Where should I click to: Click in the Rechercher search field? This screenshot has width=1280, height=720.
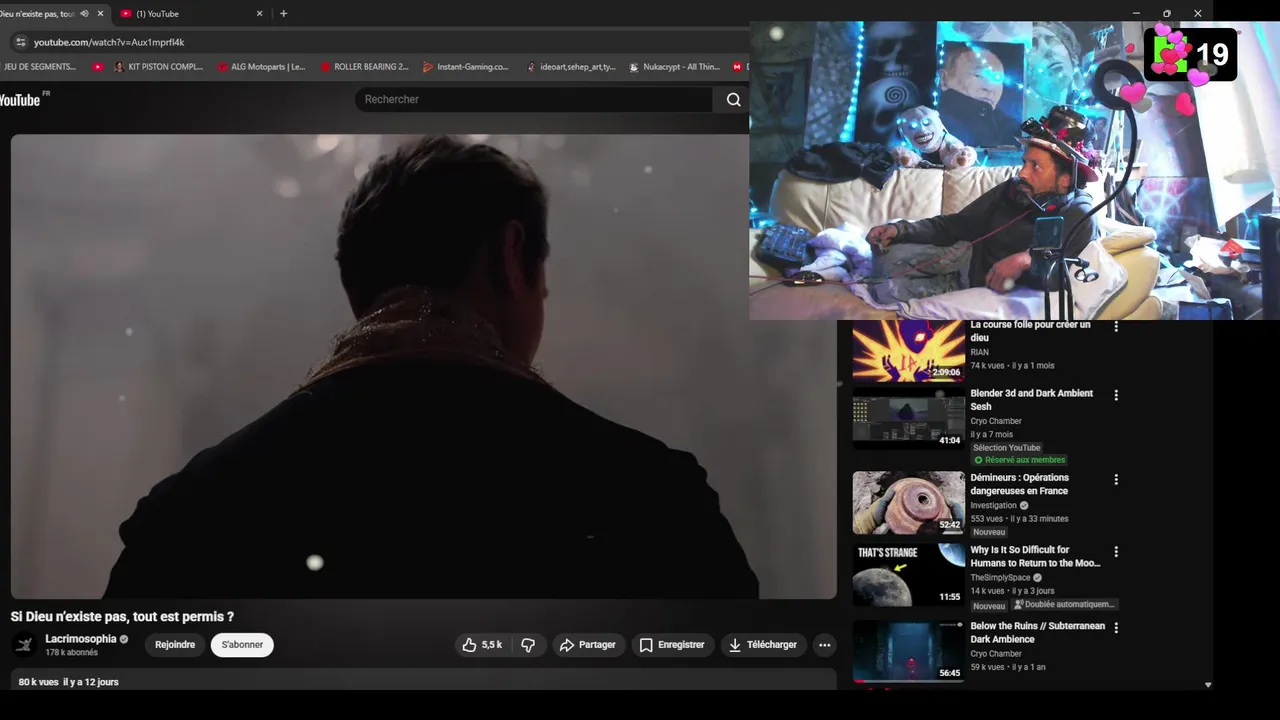point(534,99)
